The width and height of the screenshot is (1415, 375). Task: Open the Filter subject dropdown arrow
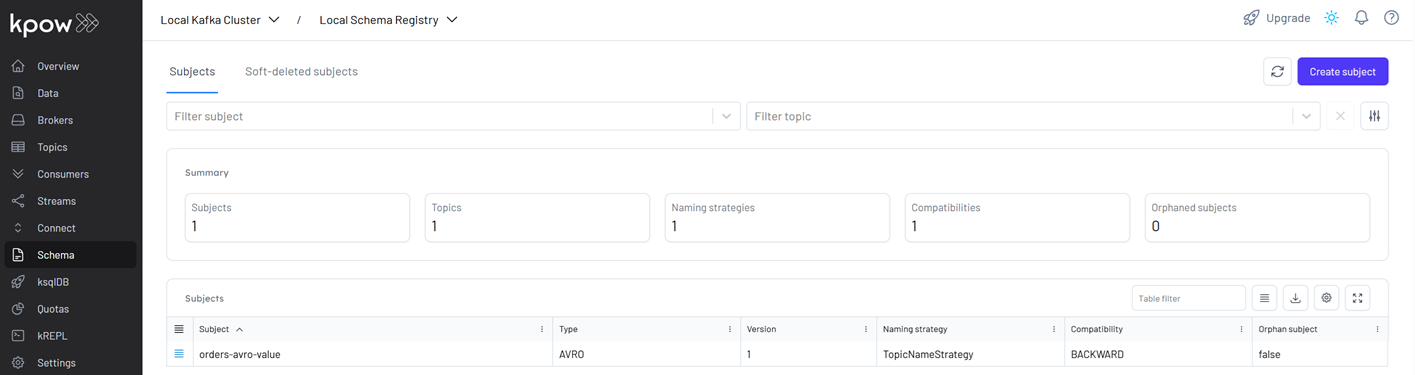coord(727,116)
